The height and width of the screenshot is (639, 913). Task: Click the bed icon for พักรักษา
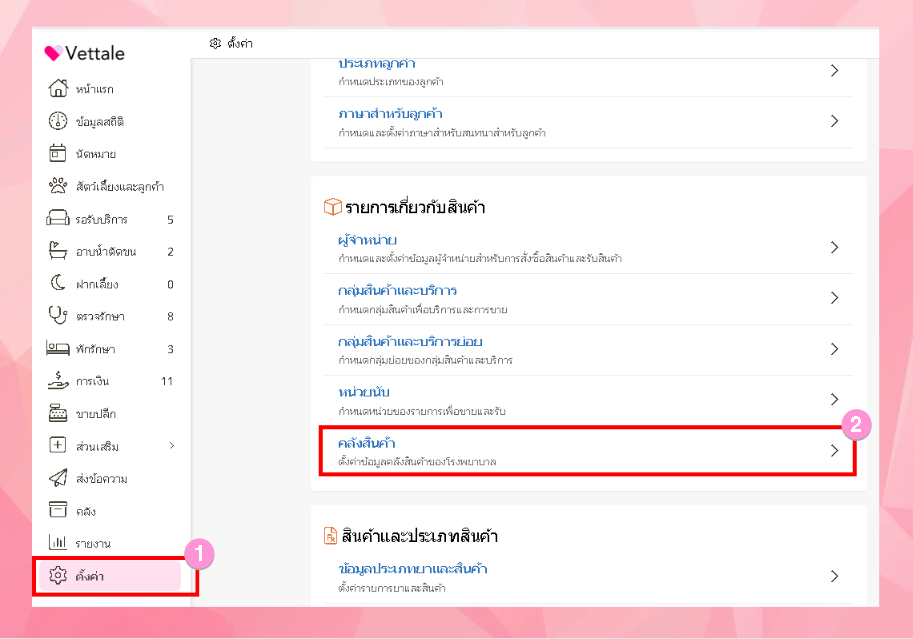(x=58, y=348)
